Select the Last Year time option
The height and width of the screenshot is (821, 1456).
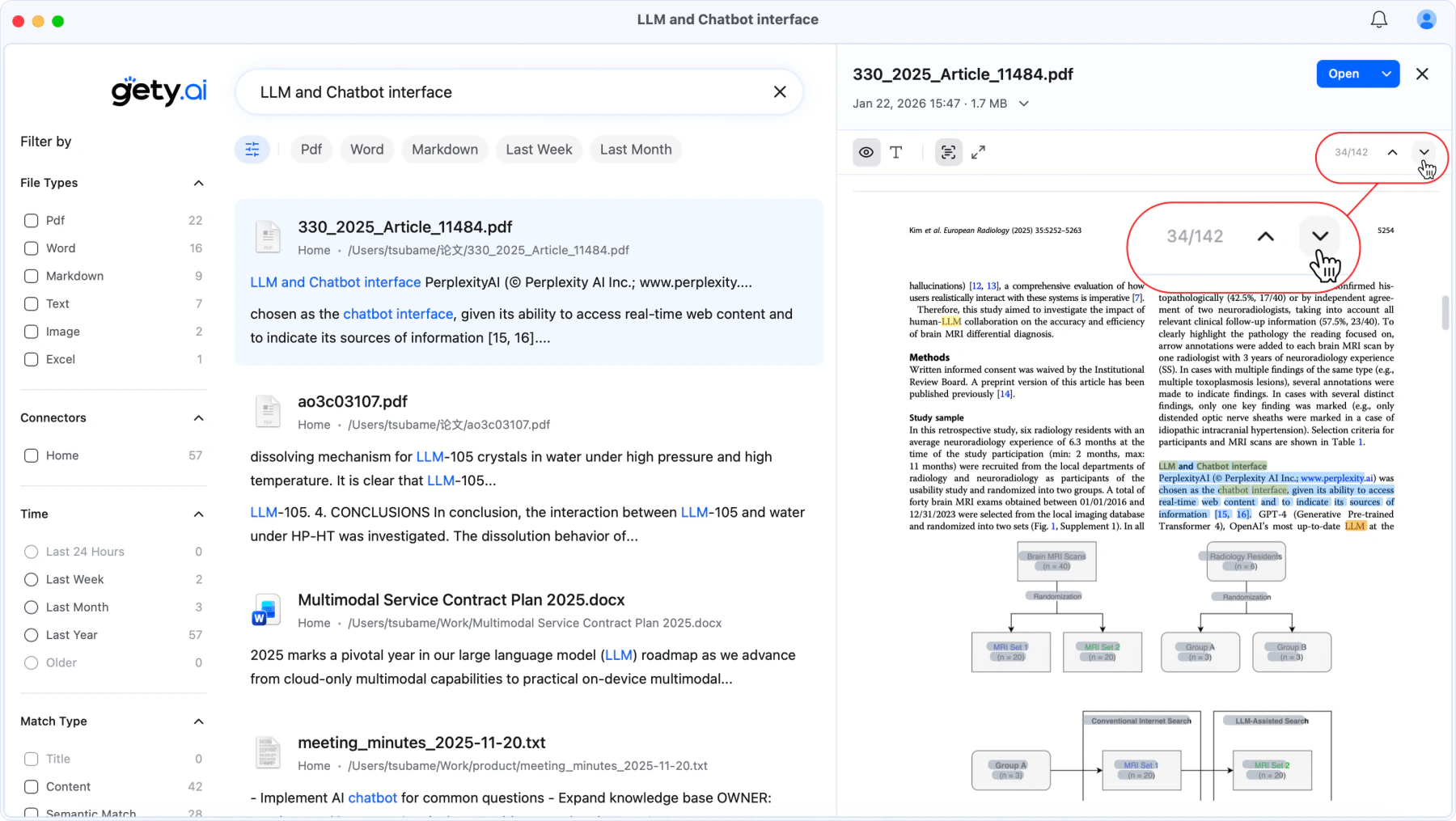tap(32, 635)
